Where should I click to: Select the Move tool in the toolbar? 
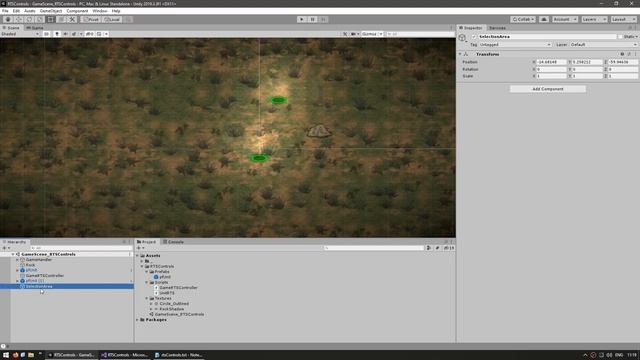coord(18,19)
